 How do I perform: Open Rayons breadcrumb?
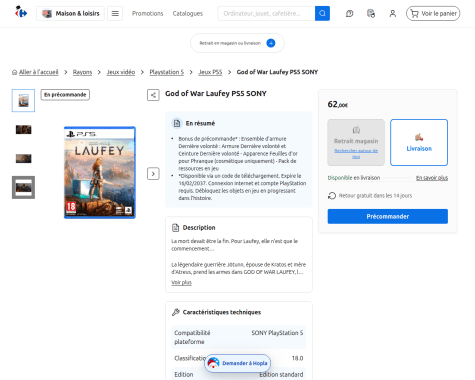point(82,72)
